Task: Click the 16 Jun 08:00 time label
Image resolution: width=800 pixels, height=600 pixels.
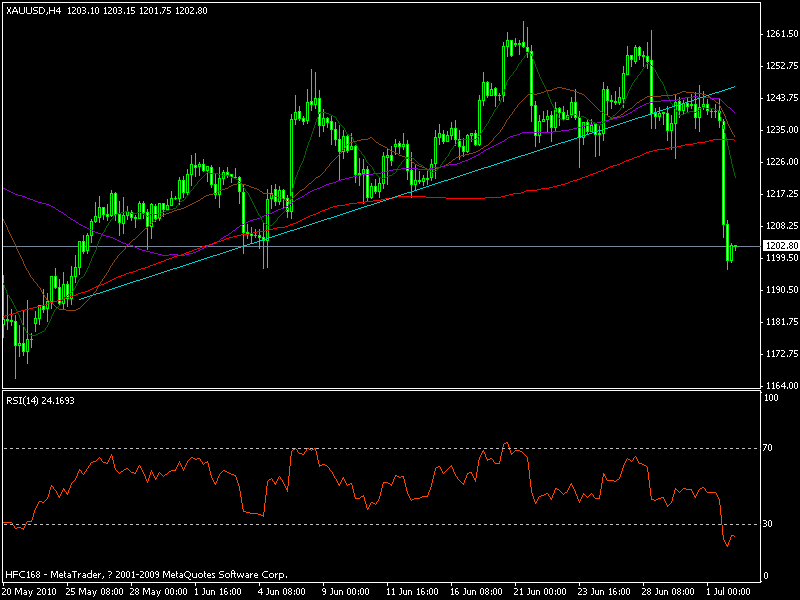Action: pos(476,592)
